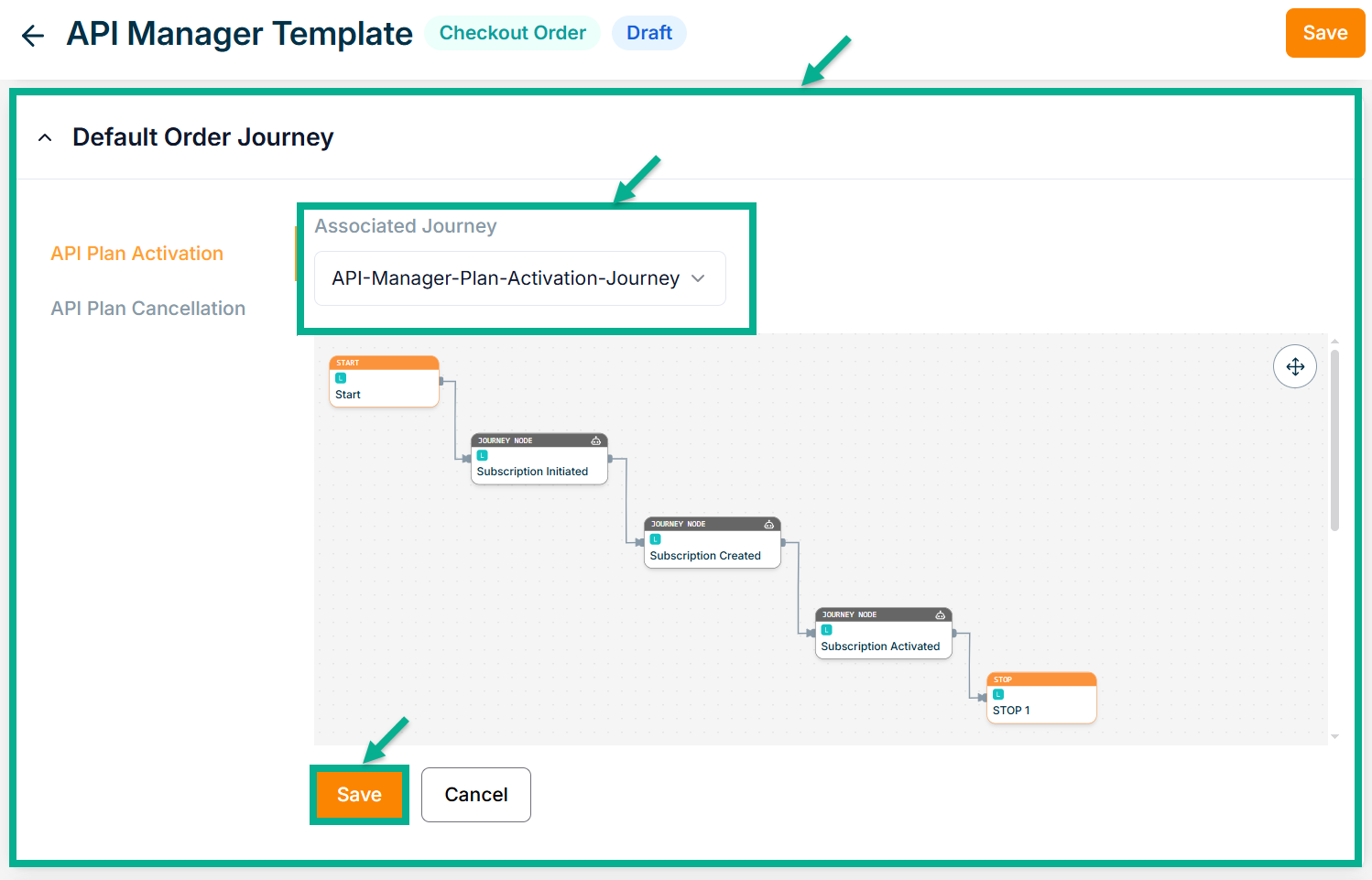
Task: Open the Associated Journey dropdown
Action: 519,278
